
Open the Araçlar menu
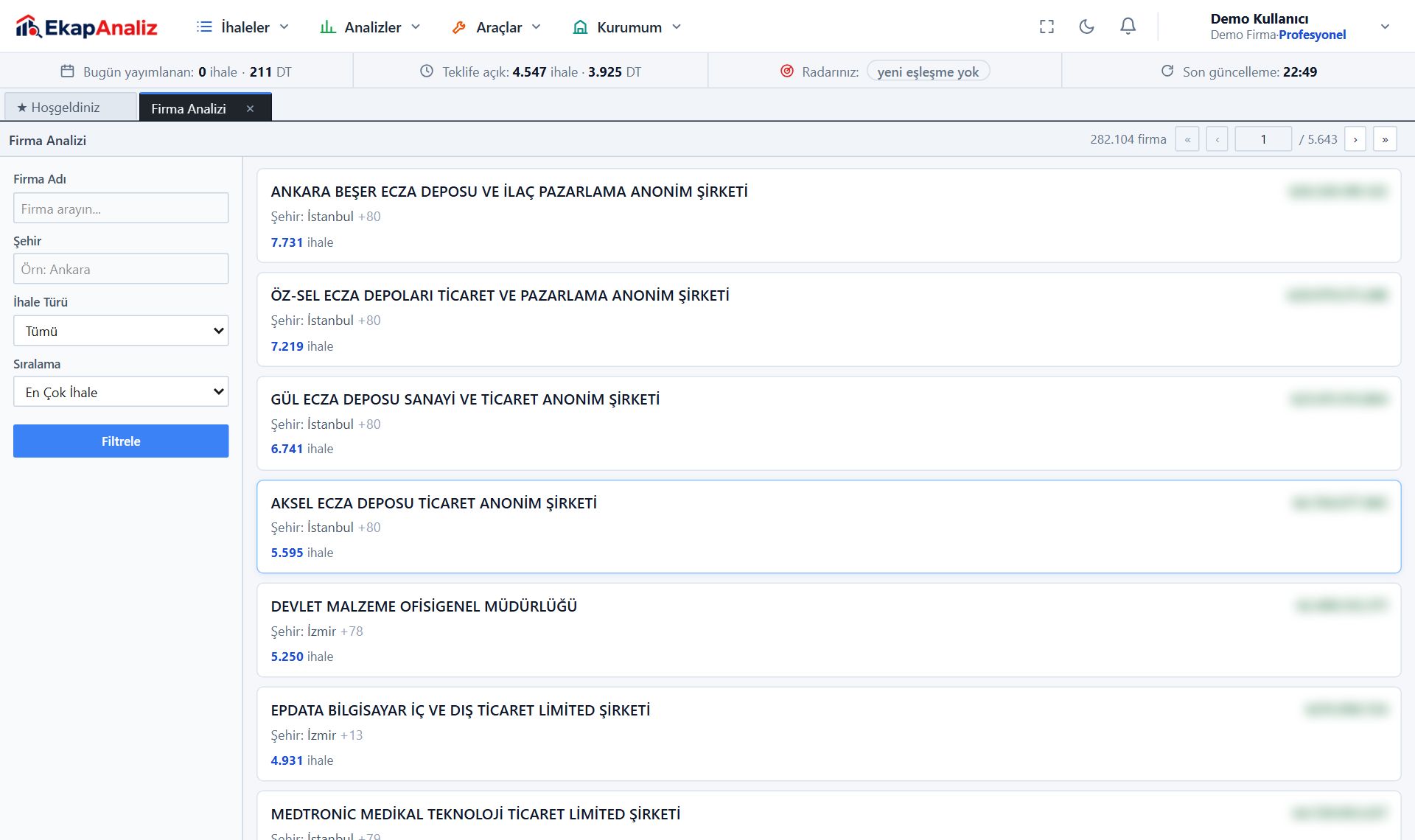497,27
